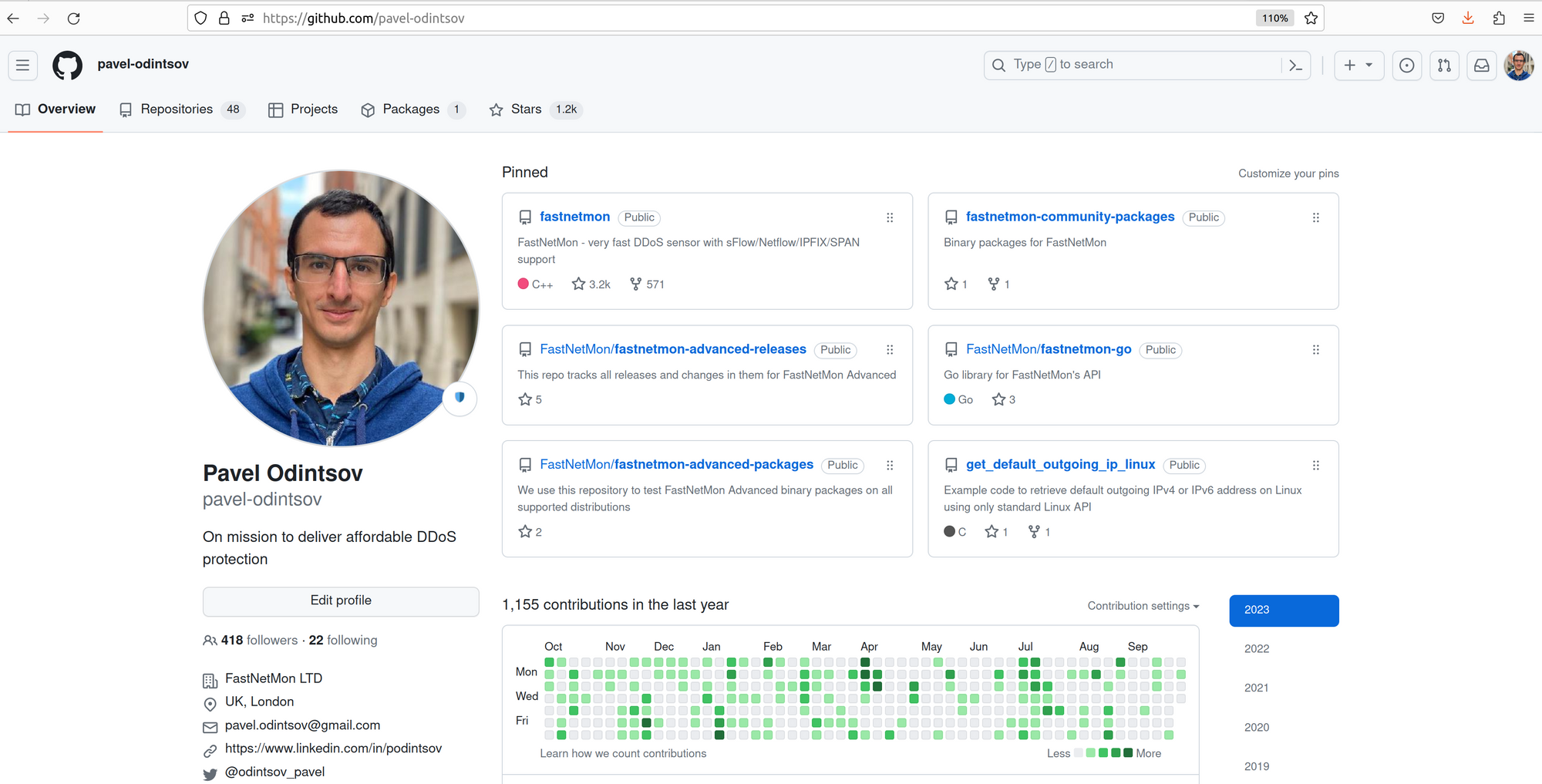Reload the page
1542x784 pixels.
(74, 19)
